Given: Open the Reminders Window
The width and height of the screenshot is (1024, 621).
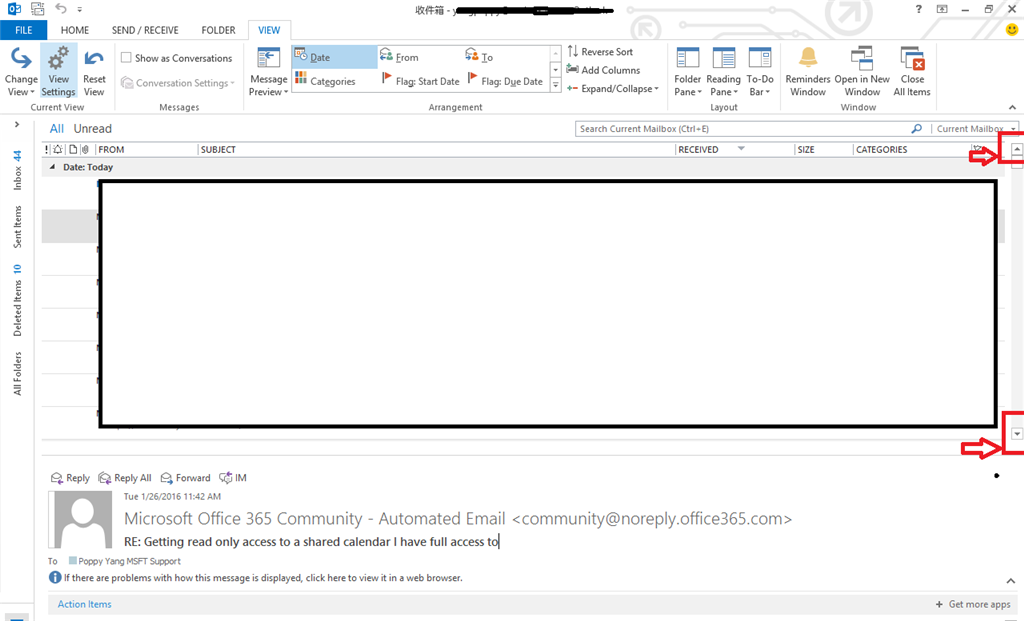Looking at the screenshot, I should [x=808, y=72].
